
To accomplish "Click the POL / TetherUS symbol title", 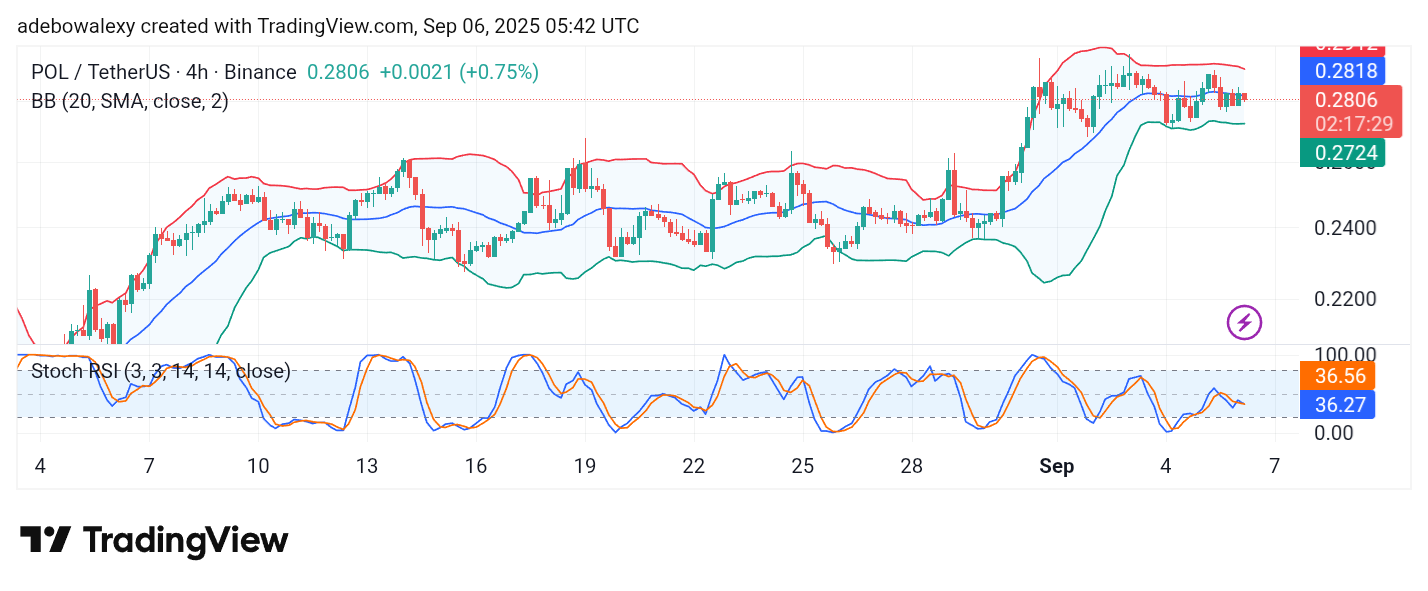I will click(x=164, y=72).
